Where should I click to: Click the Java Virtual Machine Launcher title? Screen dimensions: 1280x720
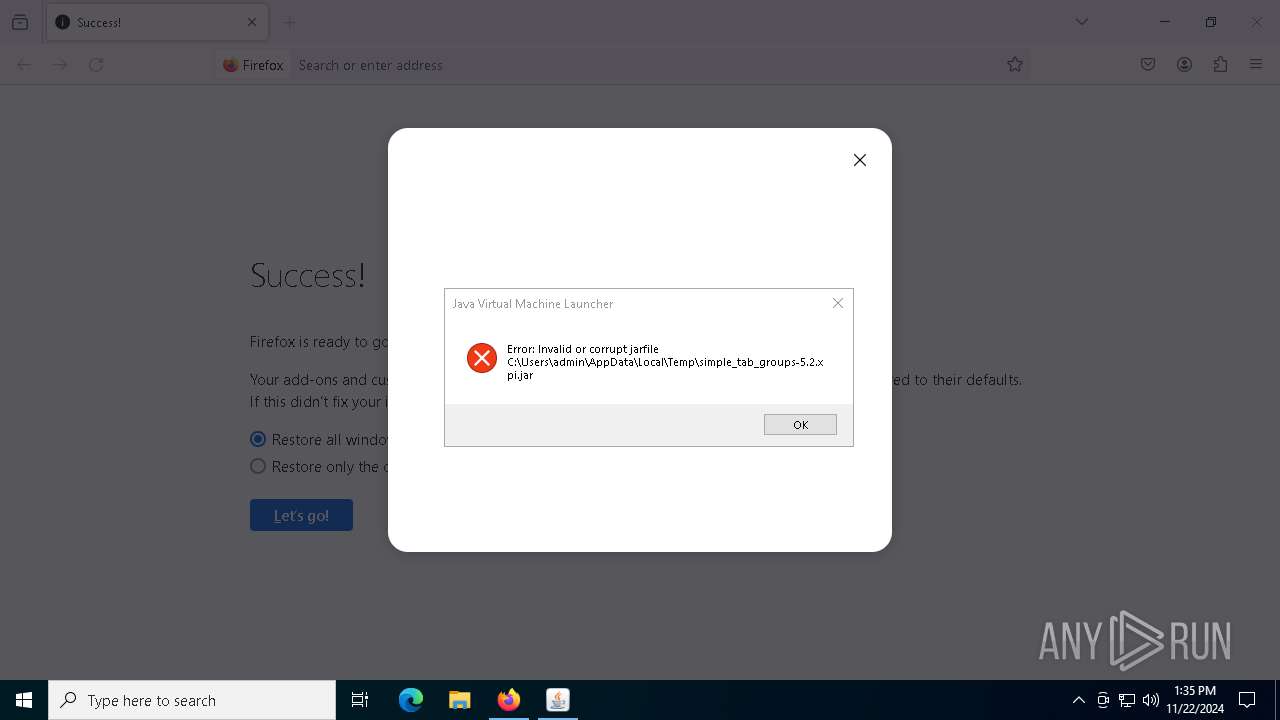[533, 303]
